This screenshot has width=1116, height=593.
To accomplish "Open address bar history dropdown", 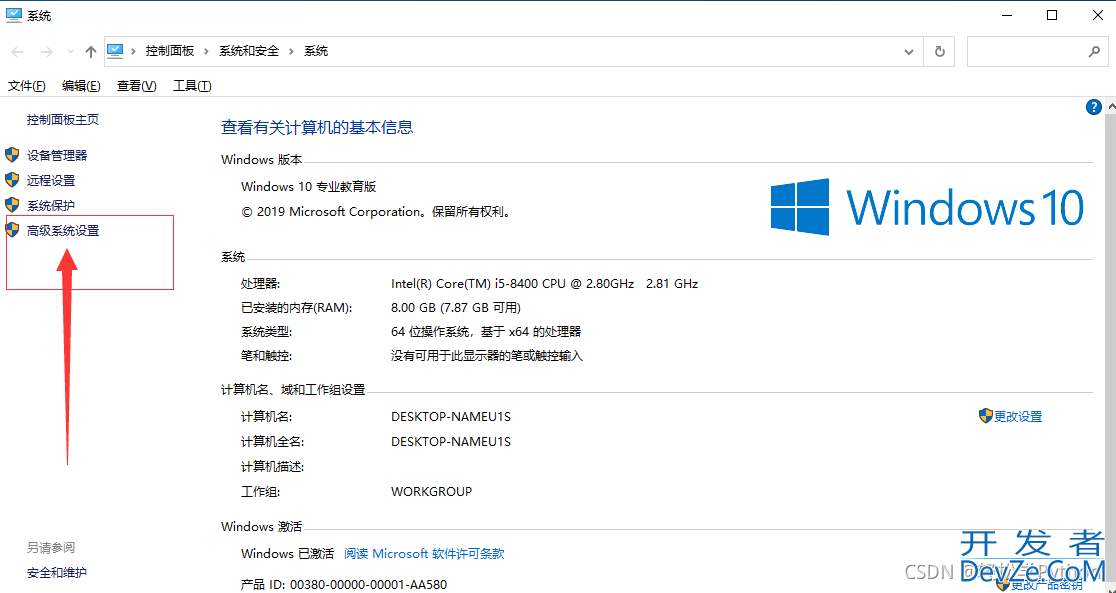I will [909, 52].
